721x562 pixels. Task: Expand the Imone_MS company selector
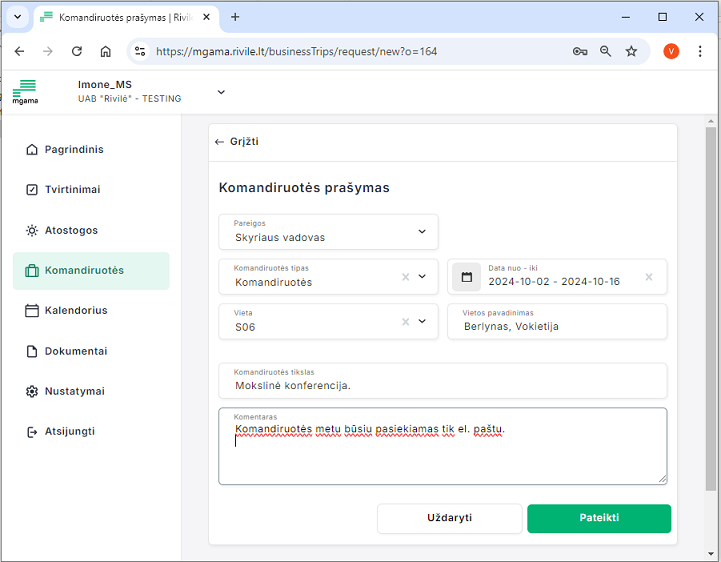pyautogui.click(x=221, y=92)
